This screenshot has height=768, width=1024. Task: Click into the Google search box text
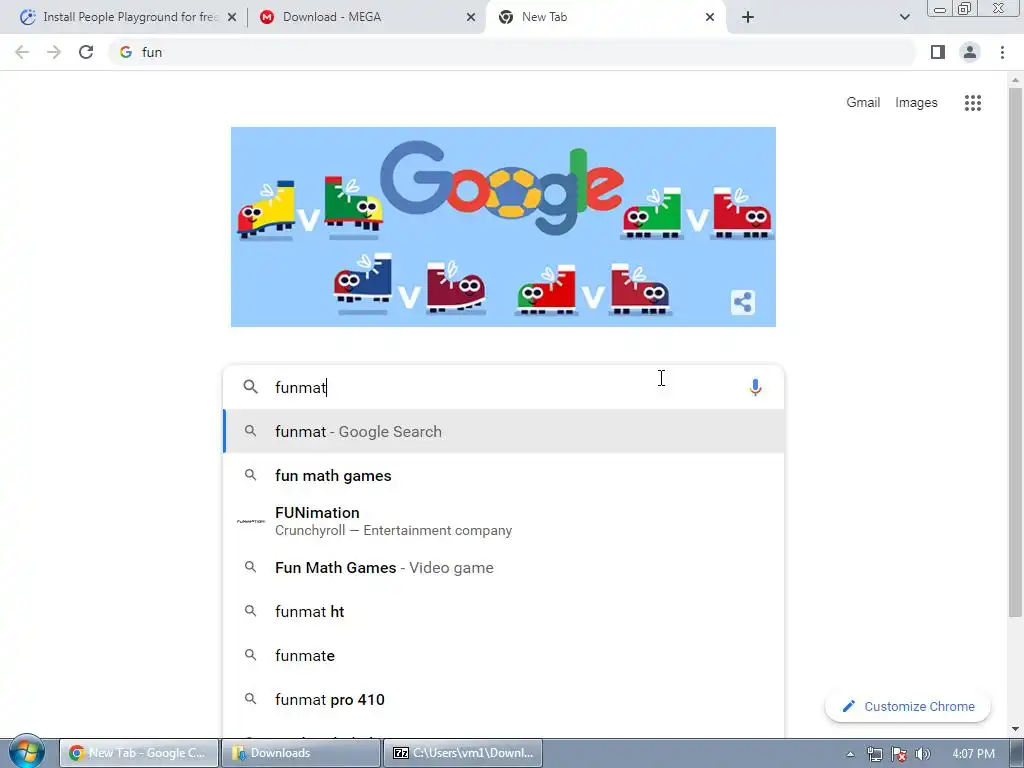(x=503, y=387)
